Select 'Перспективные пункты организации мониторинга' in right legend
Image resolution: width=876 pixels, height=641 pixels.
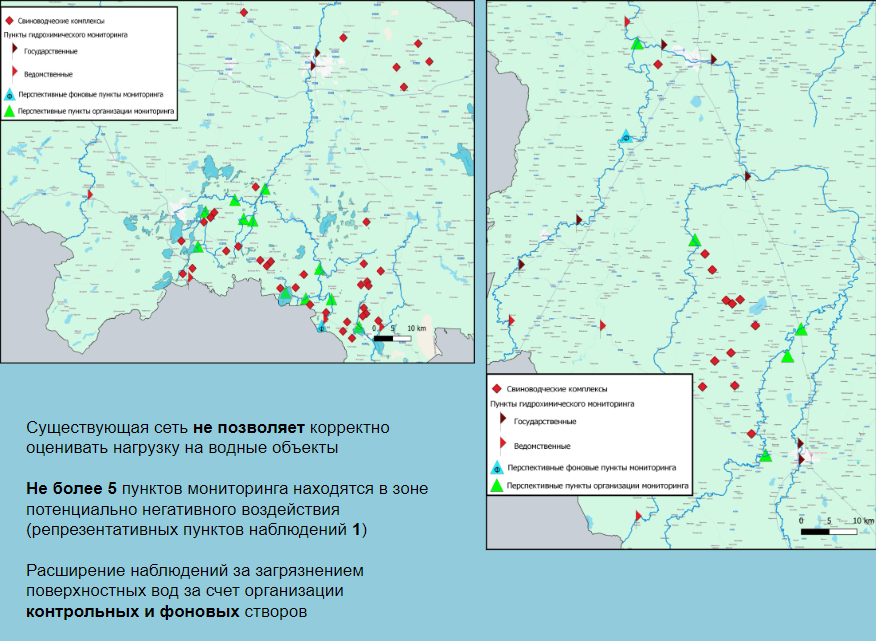click(x=598, y=486)
